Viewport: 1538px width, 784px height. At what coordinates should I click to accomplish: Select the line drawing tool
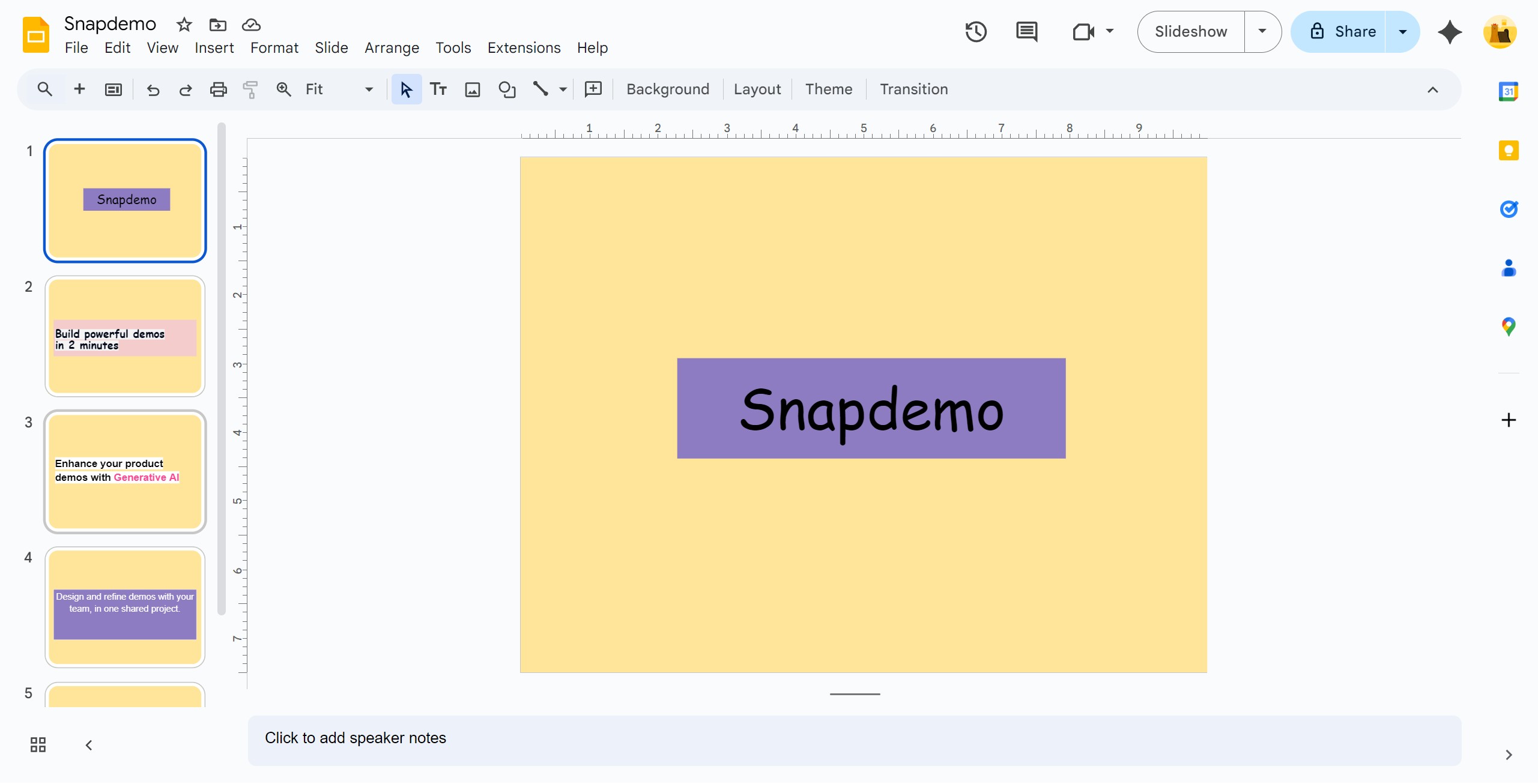(540, 89)
